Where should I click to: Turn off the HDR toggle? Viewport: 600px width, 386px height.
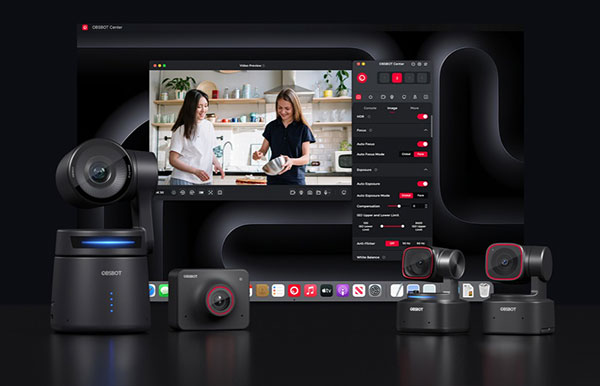(422, 116)
